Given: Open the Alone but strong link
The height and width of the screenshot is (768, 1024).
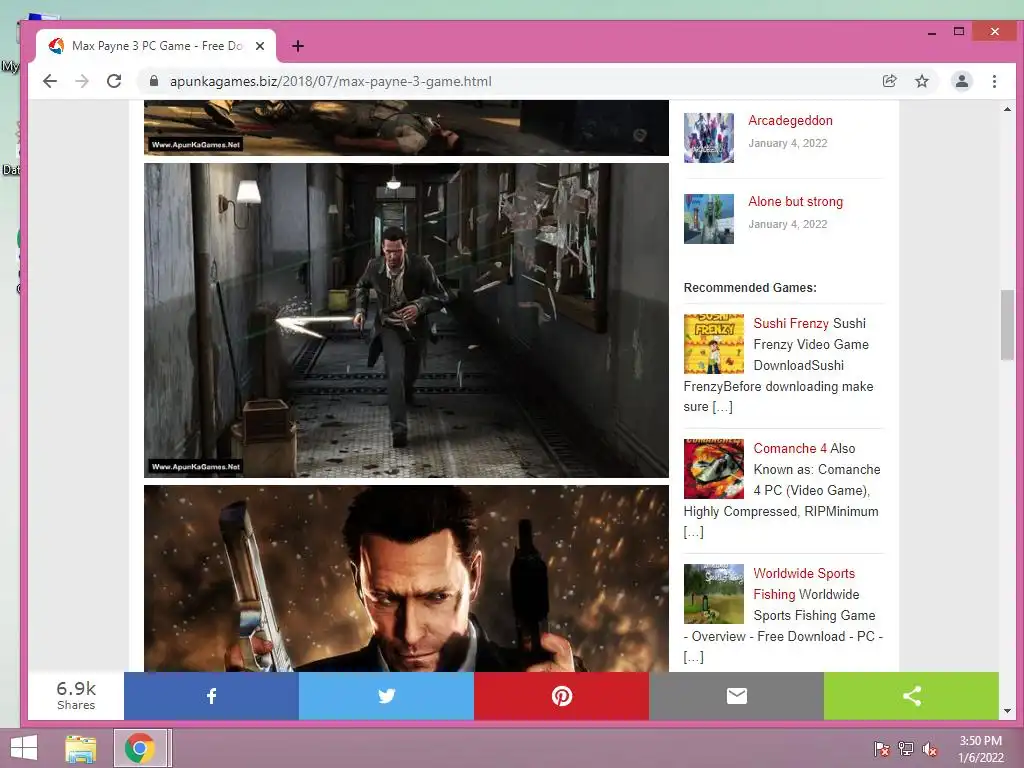Looking at the screenshot, I should click(x=795, y=201).
